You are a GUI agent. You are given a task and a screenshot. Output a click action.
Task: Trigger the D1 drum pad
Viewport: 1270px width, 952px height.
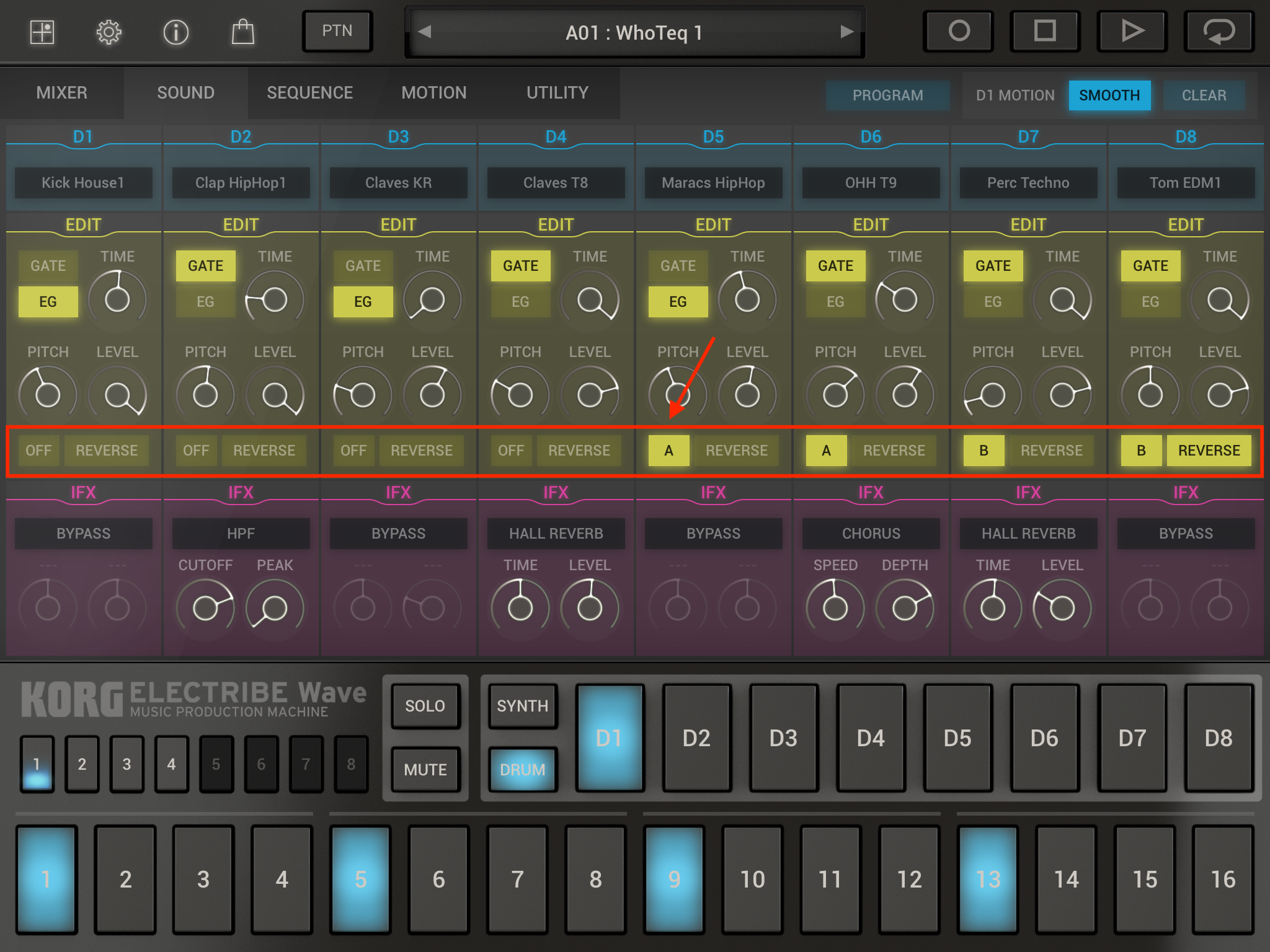click(610, 738)
